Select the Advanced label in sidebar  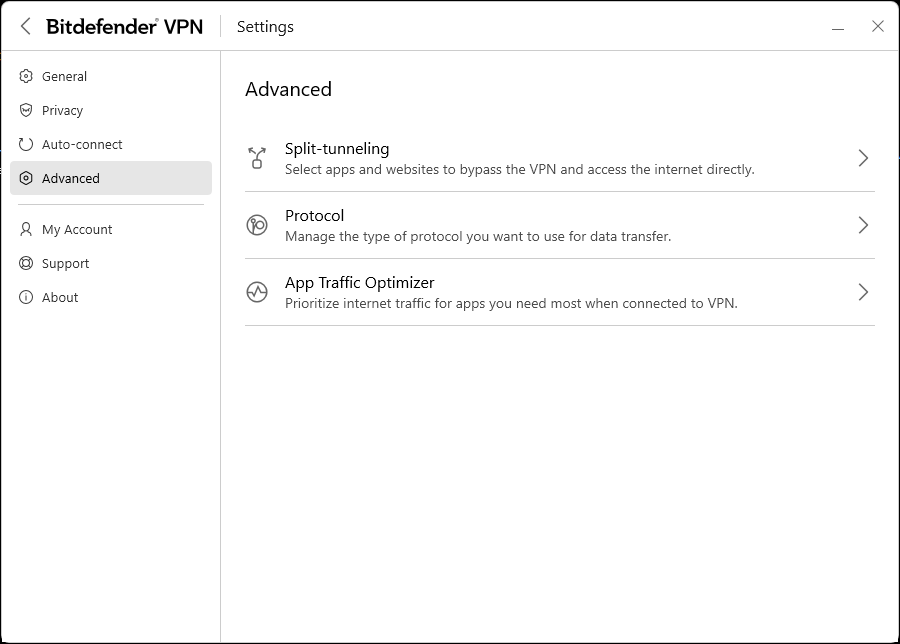coord(71,178)
